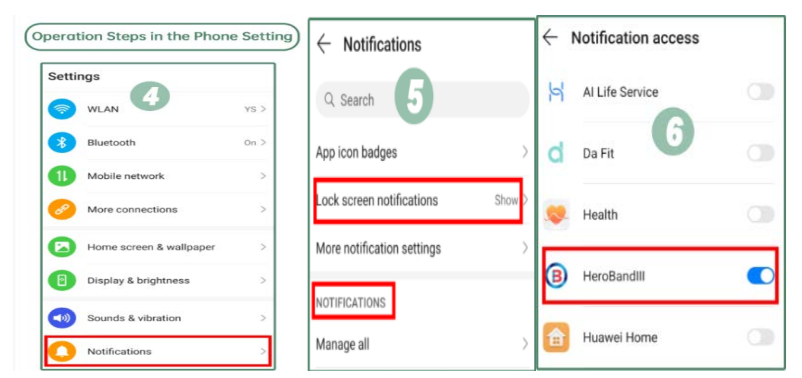Screen dimensions: 802x378
Task: Open the WLAN wifi icon
Action: click(61, 109)
